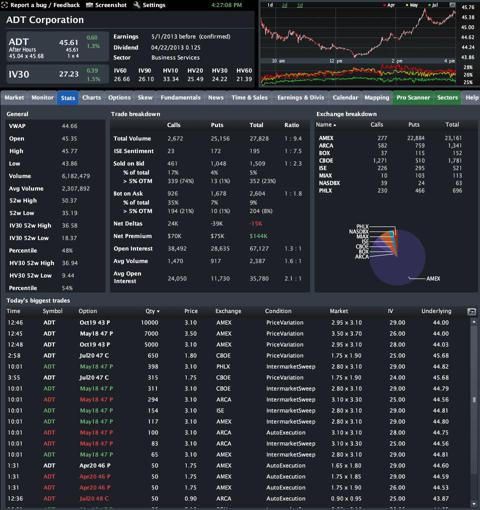The image size is (480, 510).
Task: Sort biggest trades by Underlying column header
Action: pos(436,311)
